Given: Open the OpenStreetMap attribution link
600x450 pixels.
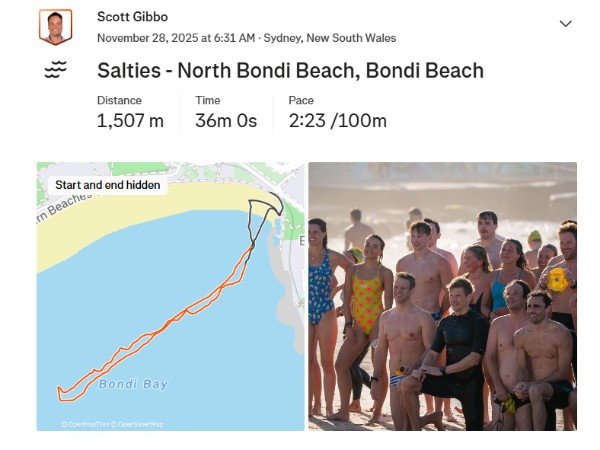Looking at the screenshot, I should [138, 424].
